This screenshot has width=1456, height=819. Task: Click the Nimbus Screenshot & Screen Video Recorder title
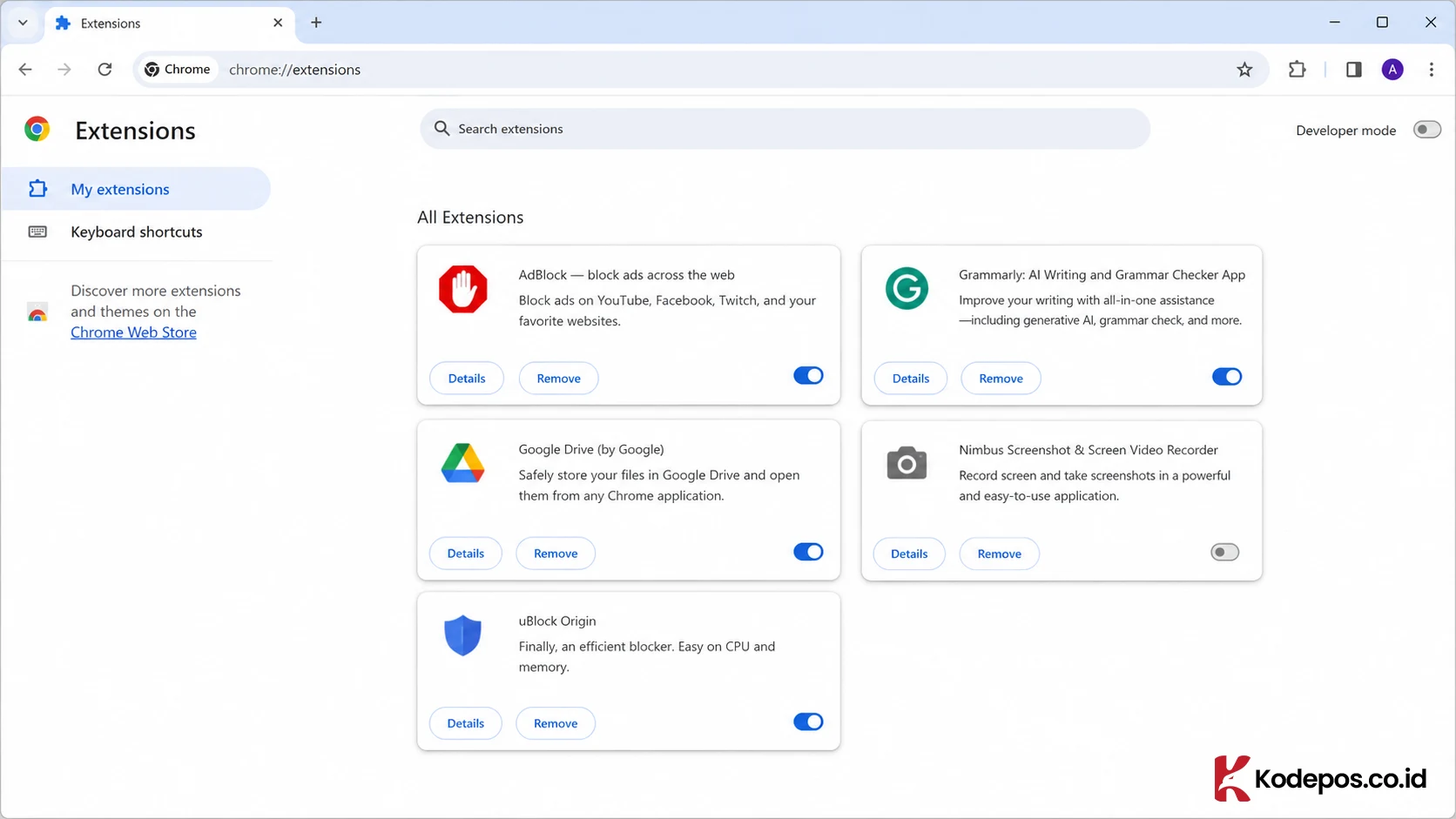coord(1089,450)
